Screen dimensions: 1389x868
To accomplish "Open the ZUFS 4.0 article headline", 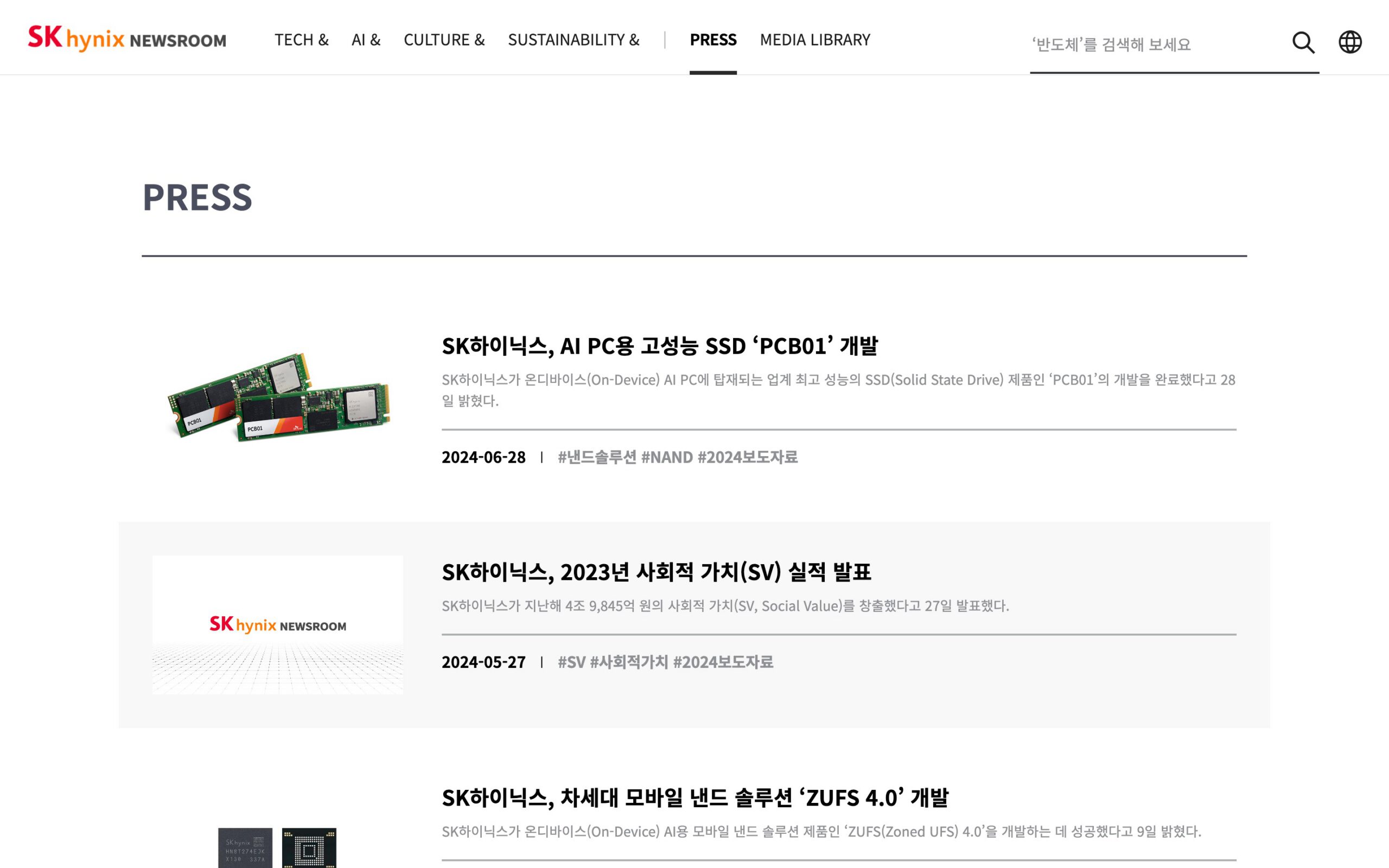I will pos(694,797).
